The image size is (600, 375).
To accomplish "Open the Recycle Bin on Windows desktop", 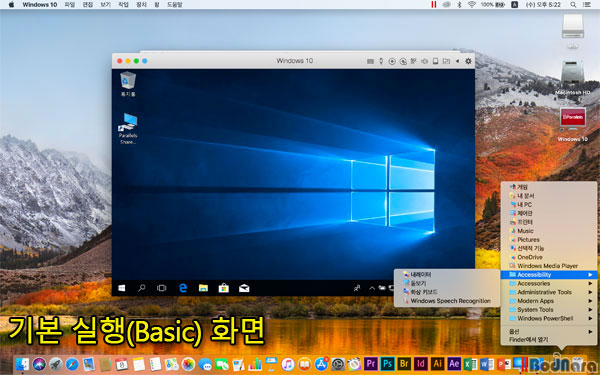I will point(128,84).
